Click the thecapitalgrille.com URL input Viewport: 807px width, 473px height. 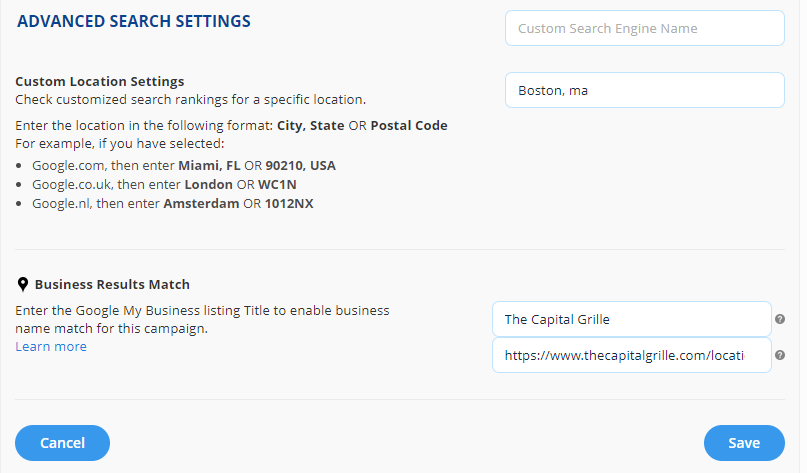click(x=632, y=355)
